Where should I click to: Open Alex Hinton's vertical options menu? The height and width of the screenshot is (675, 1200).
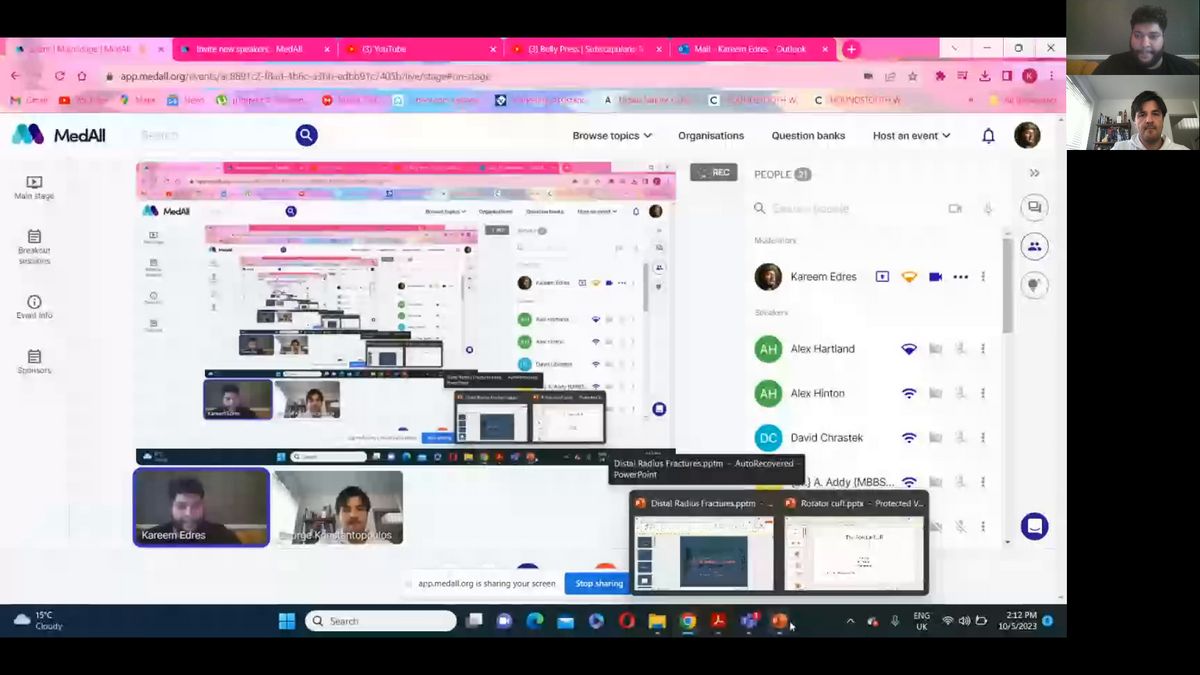983,394
